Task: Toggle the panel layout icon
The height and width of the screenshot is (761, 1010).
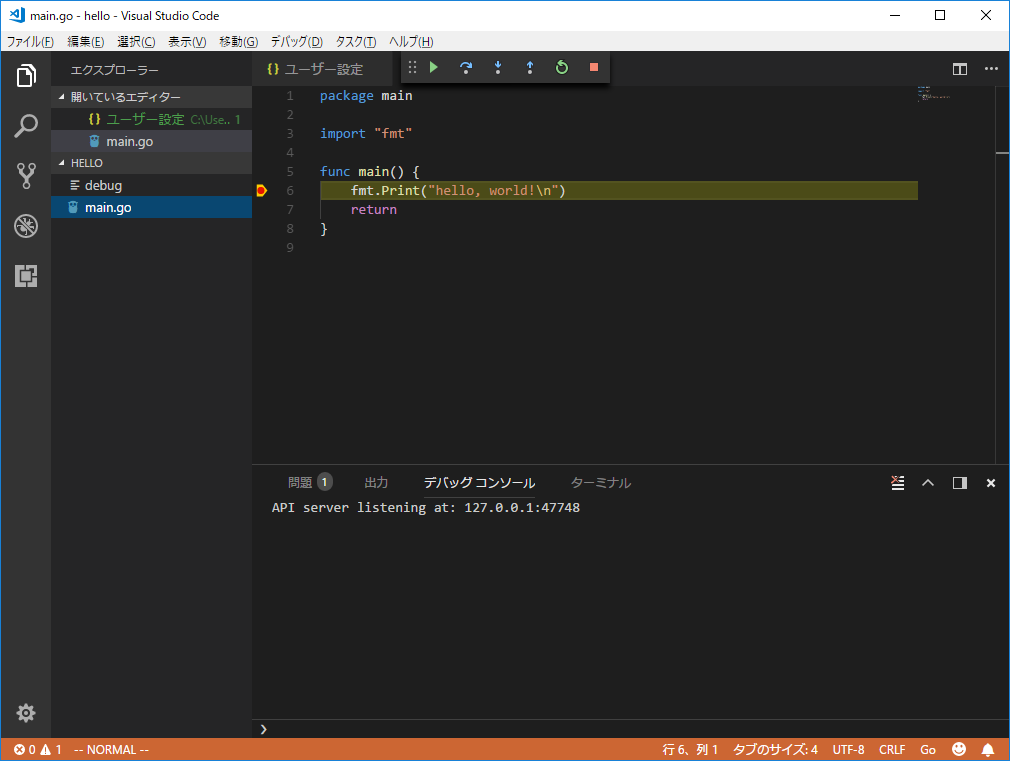Action: (x=959, y=482)
